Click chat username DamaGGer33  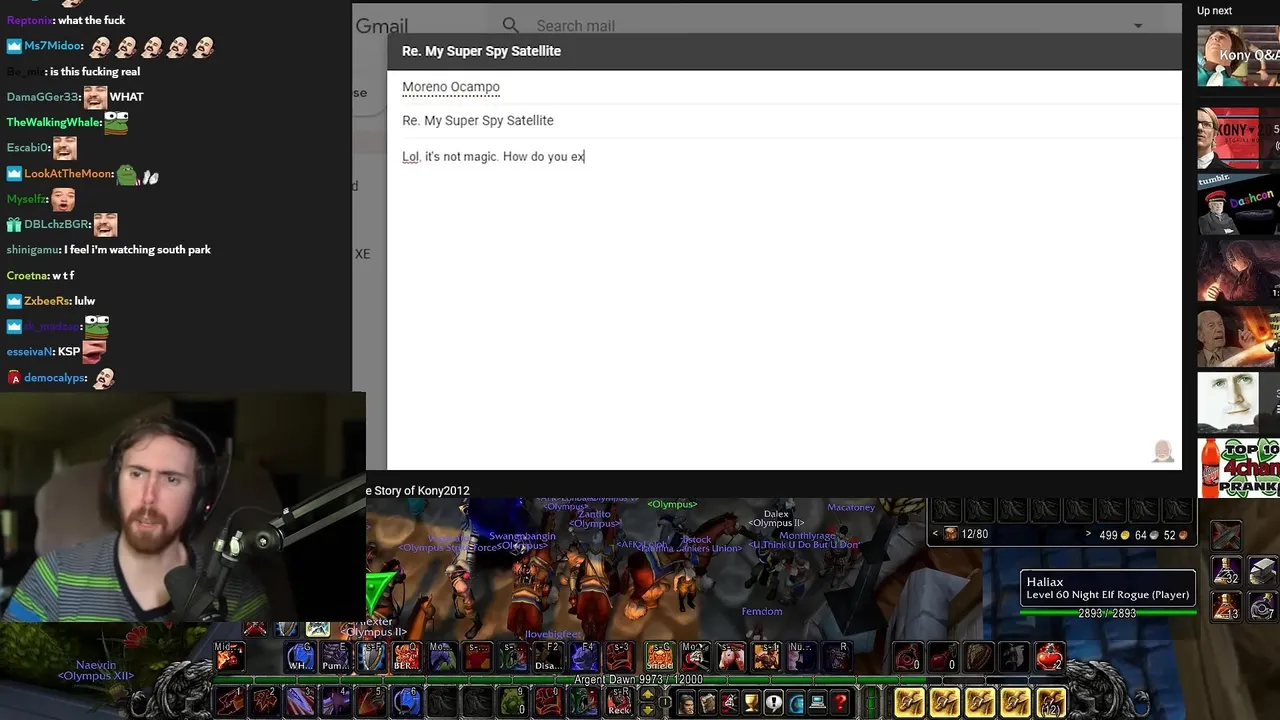[43, 97]
